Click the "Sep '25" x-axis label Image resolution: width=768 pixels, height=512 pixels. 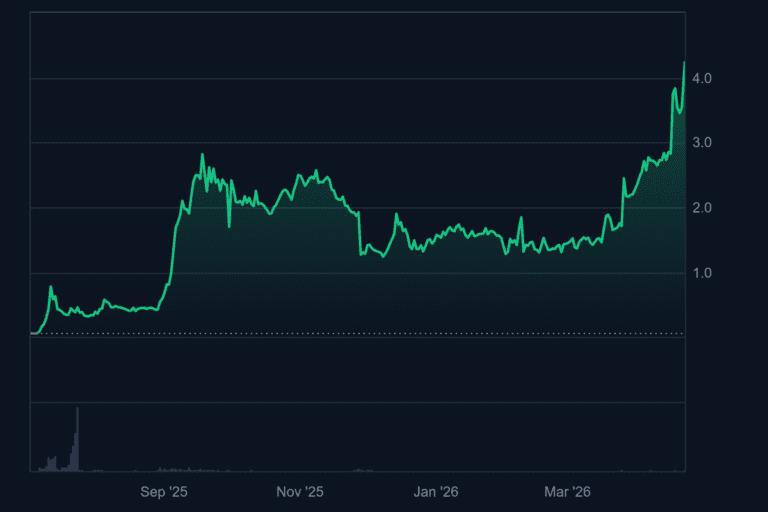pyautogui.click(x=164, y=492)
